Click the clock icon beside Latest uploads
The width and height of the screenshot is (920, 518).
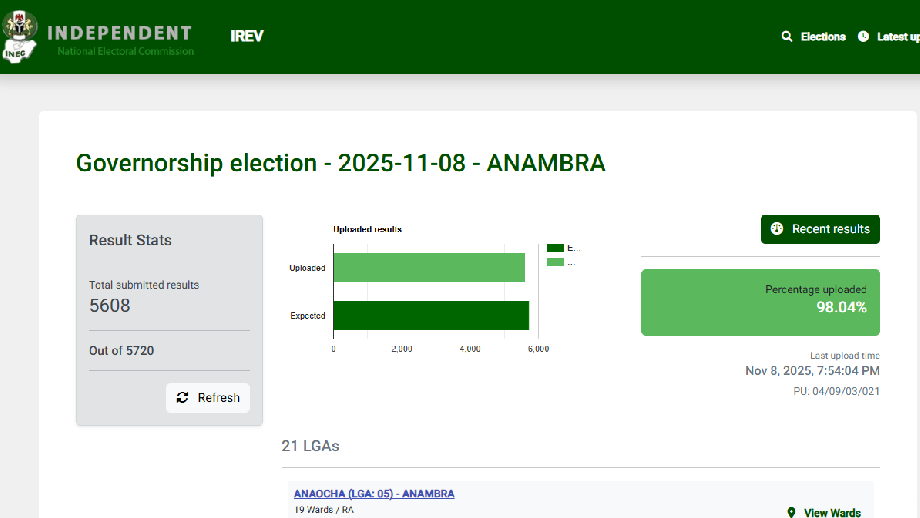[x=863, y=37]
